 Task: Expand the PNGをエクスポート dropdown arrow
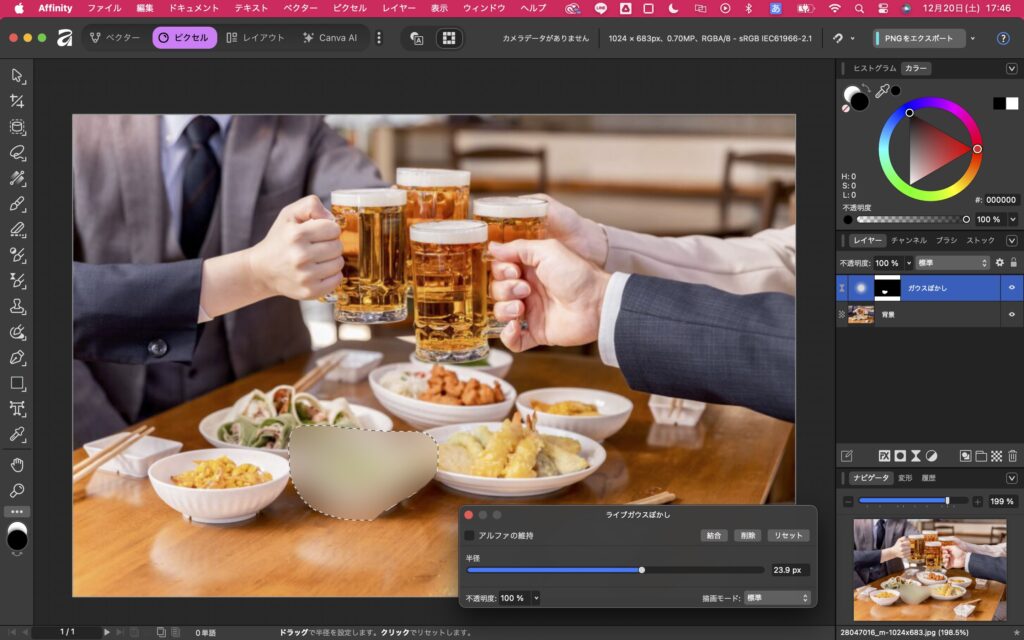973,38
